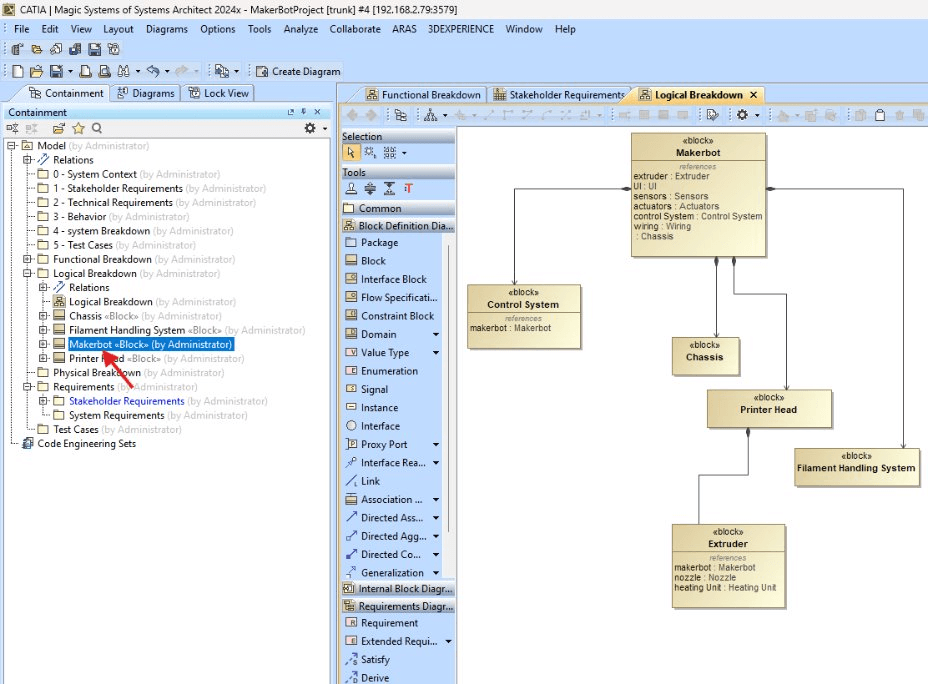Viewport: 928px width, 684px height.
Task: Switch to the Lock View tab
Action: (x=219, y=93)
